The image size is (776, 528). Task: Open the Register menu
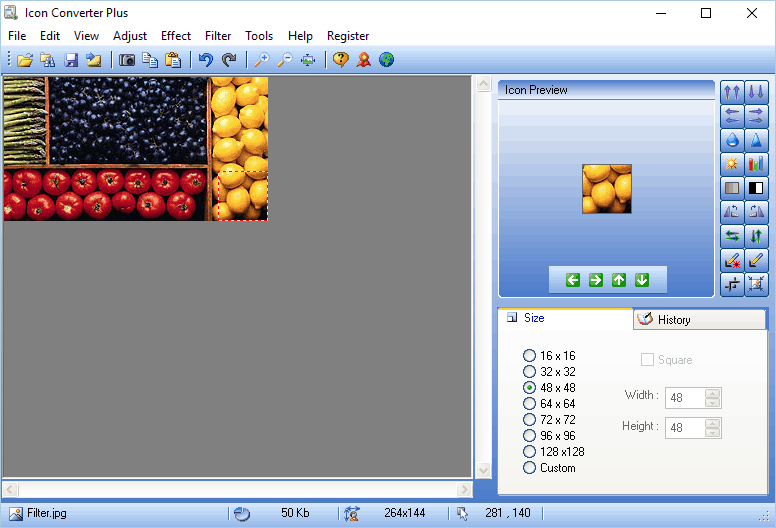click(x=348, y=36)
